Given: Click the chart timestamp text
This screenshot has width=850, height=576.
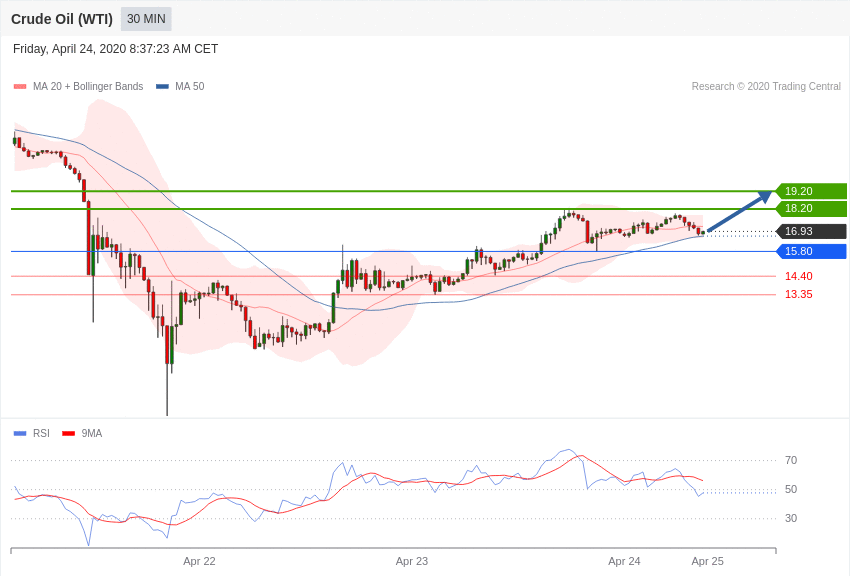Looking at the screenshot, I should 115,49.
